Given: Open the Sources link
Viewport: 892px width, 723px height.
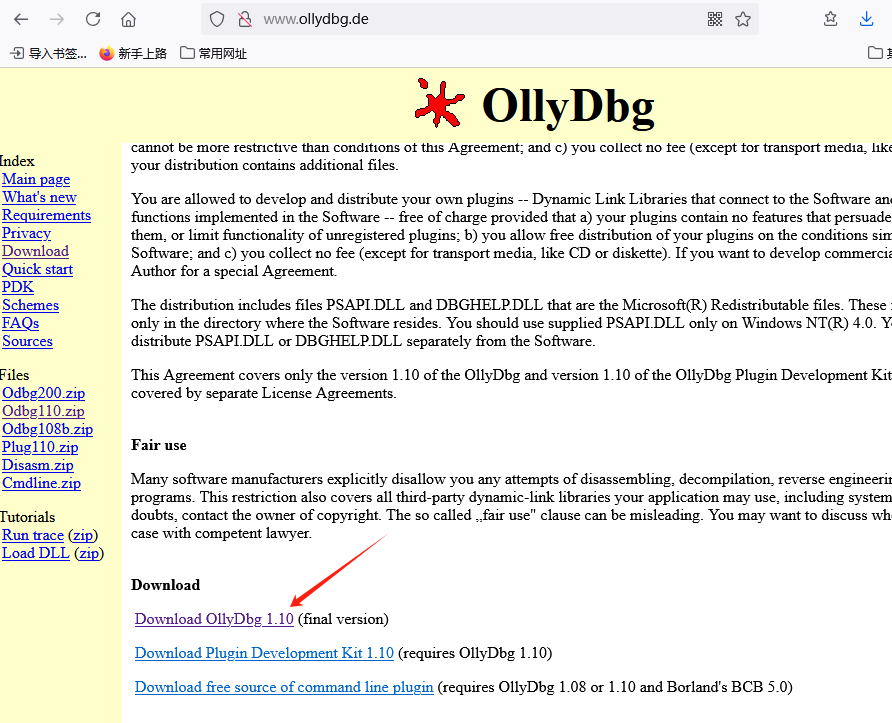Looking at the screenshot, I should (27, 341).
